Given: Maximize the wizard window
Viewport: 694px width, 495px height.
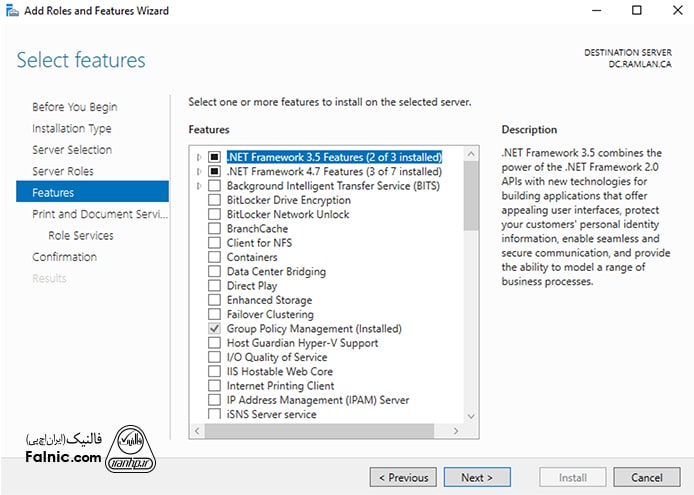Looking at the screenshot, I should coord(637,11).
